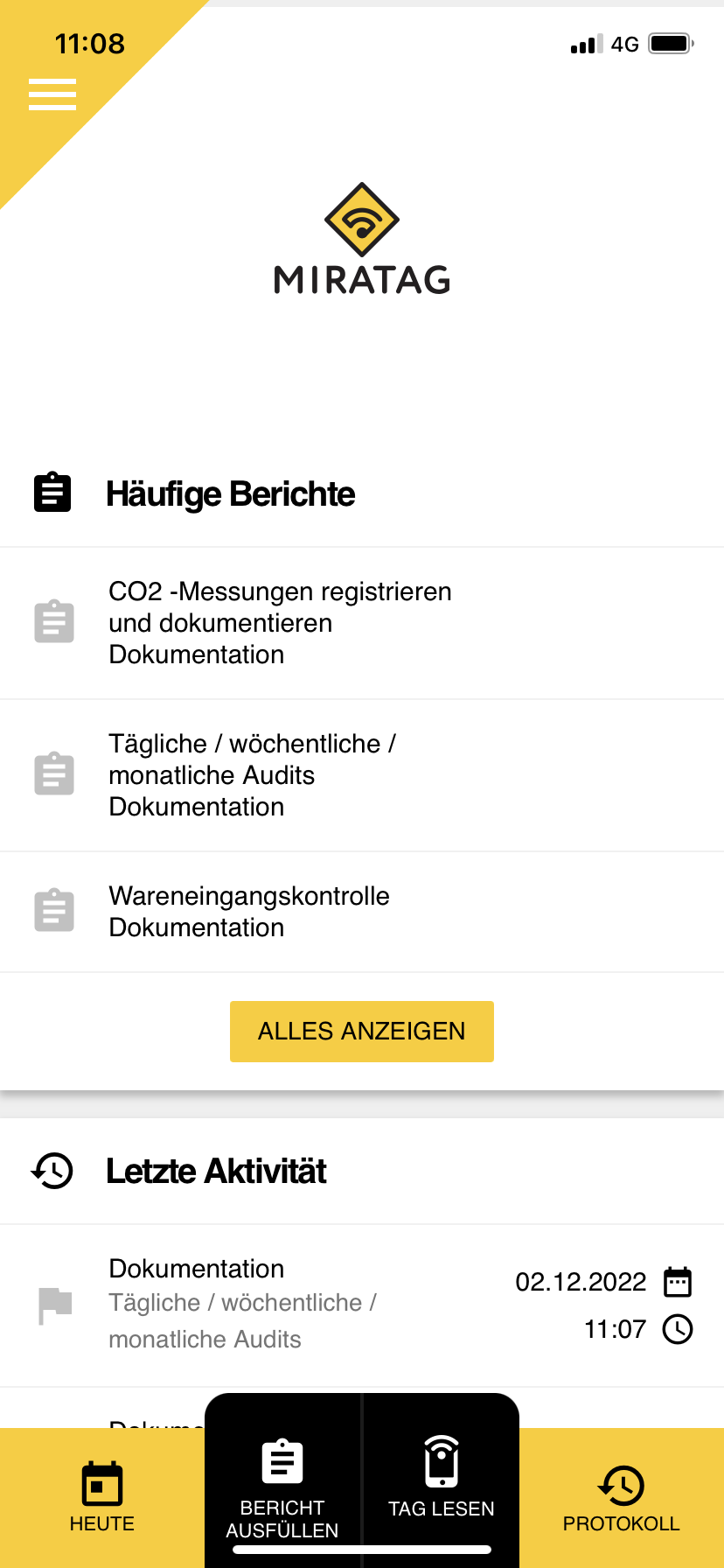Click the clock icon next to 11:07

[678, 1329]
